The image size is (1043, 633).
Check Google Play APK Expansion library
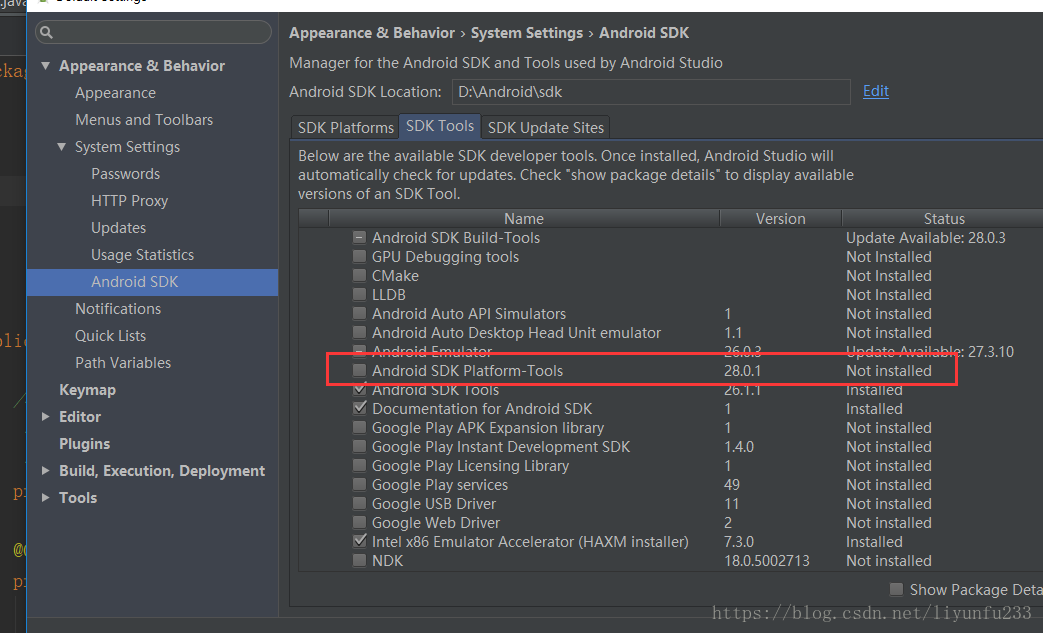click(x=359, y=428)
